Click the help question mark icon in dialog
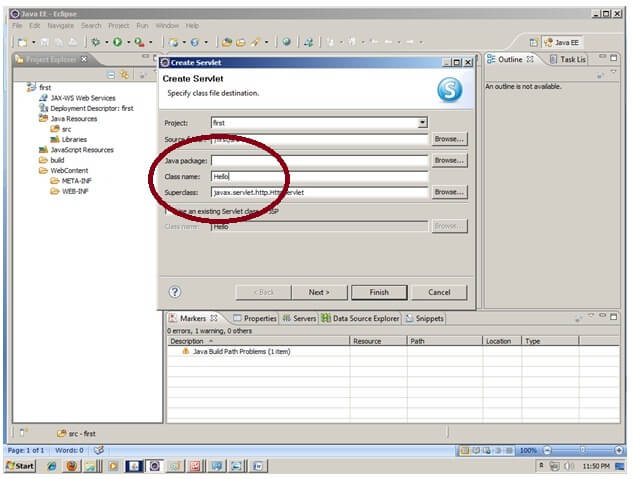This screenshot has height=479, width=633. 175,292
